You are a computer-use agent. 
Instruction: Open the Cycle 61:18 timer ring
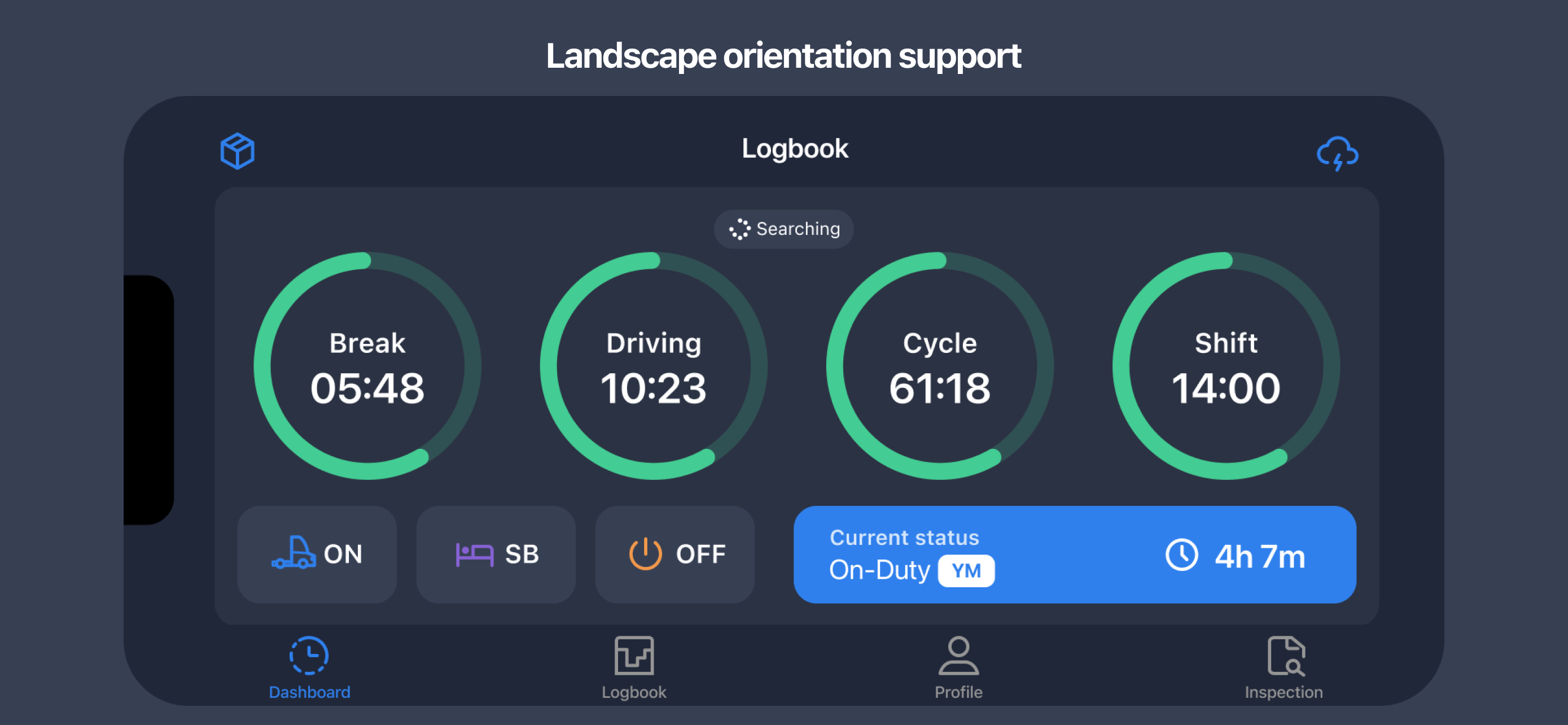pyautogui.click(x=940, y=366)
